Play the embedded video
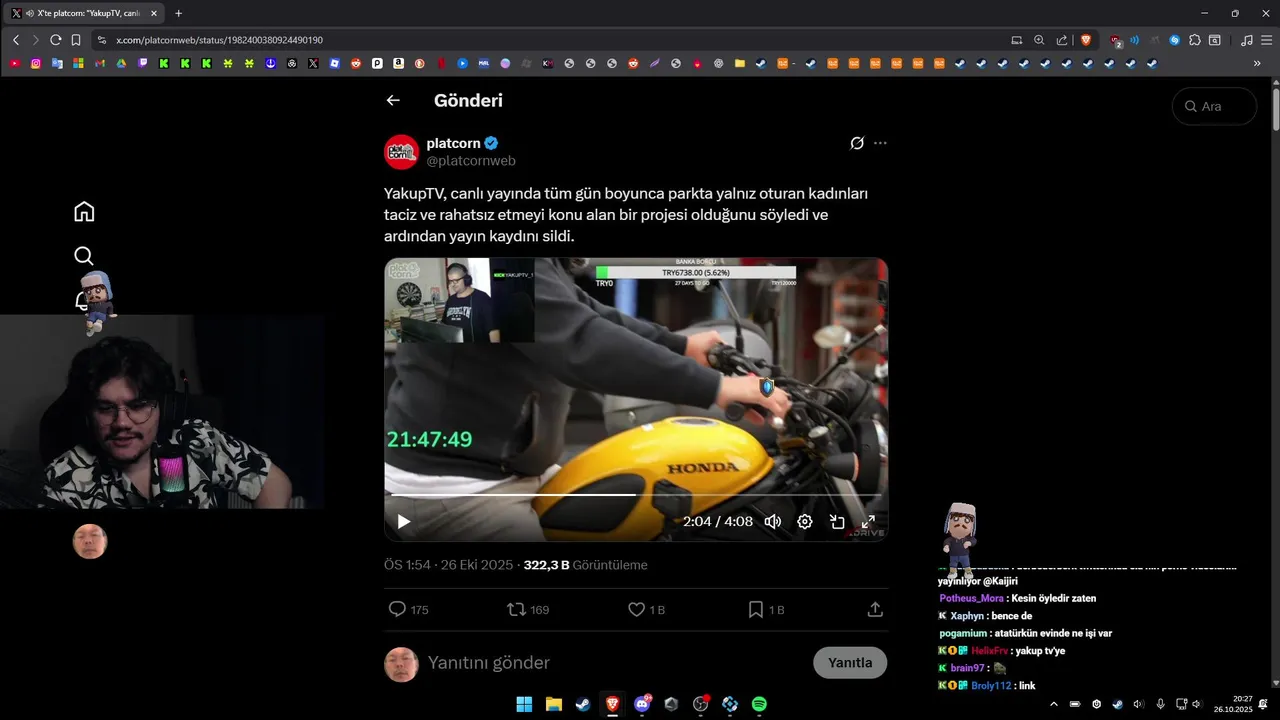Screen dimensions: 1280x720 click(404, 521)
